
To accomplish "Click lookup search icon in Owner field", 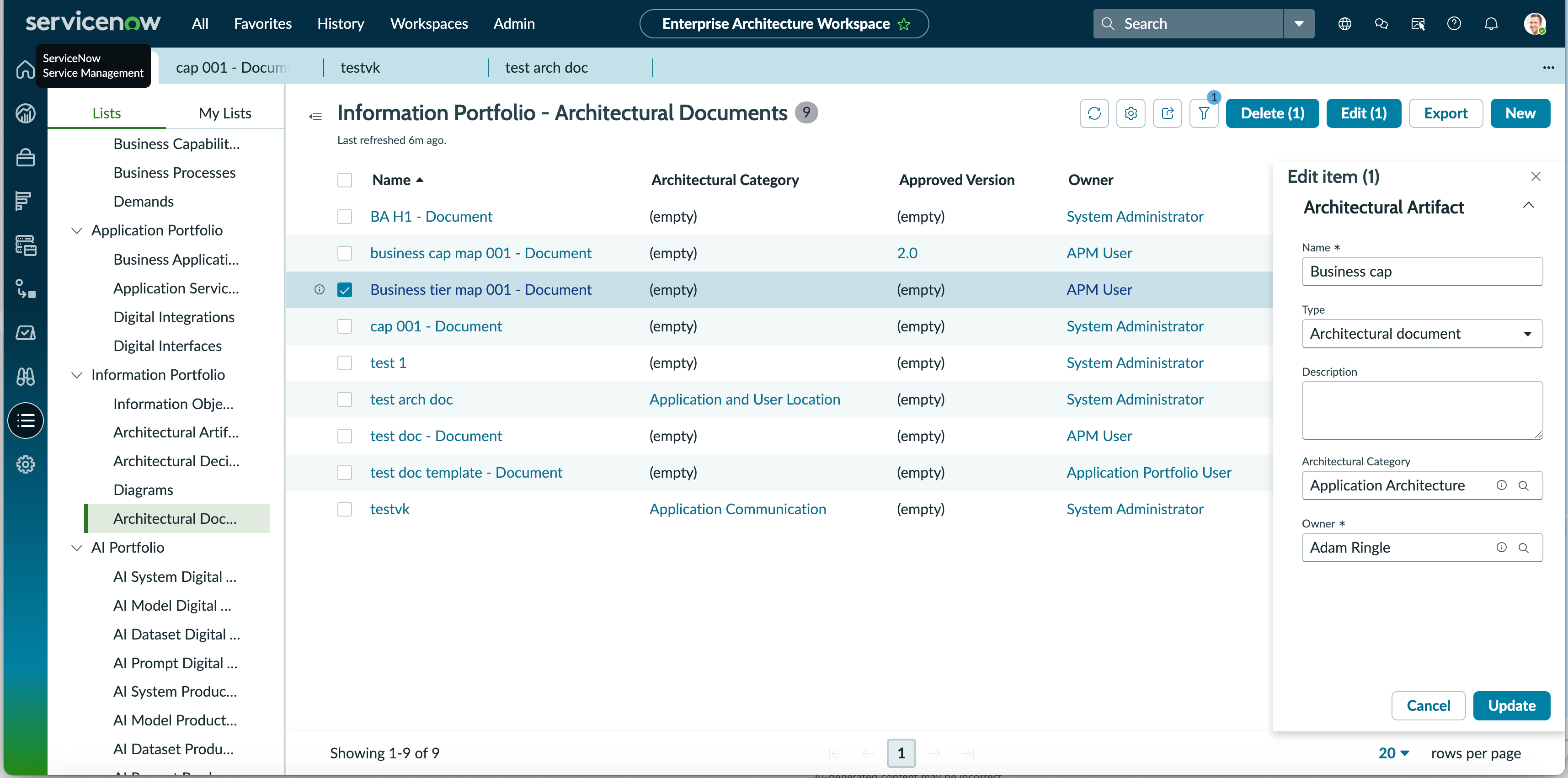I will click(1523, 547).
